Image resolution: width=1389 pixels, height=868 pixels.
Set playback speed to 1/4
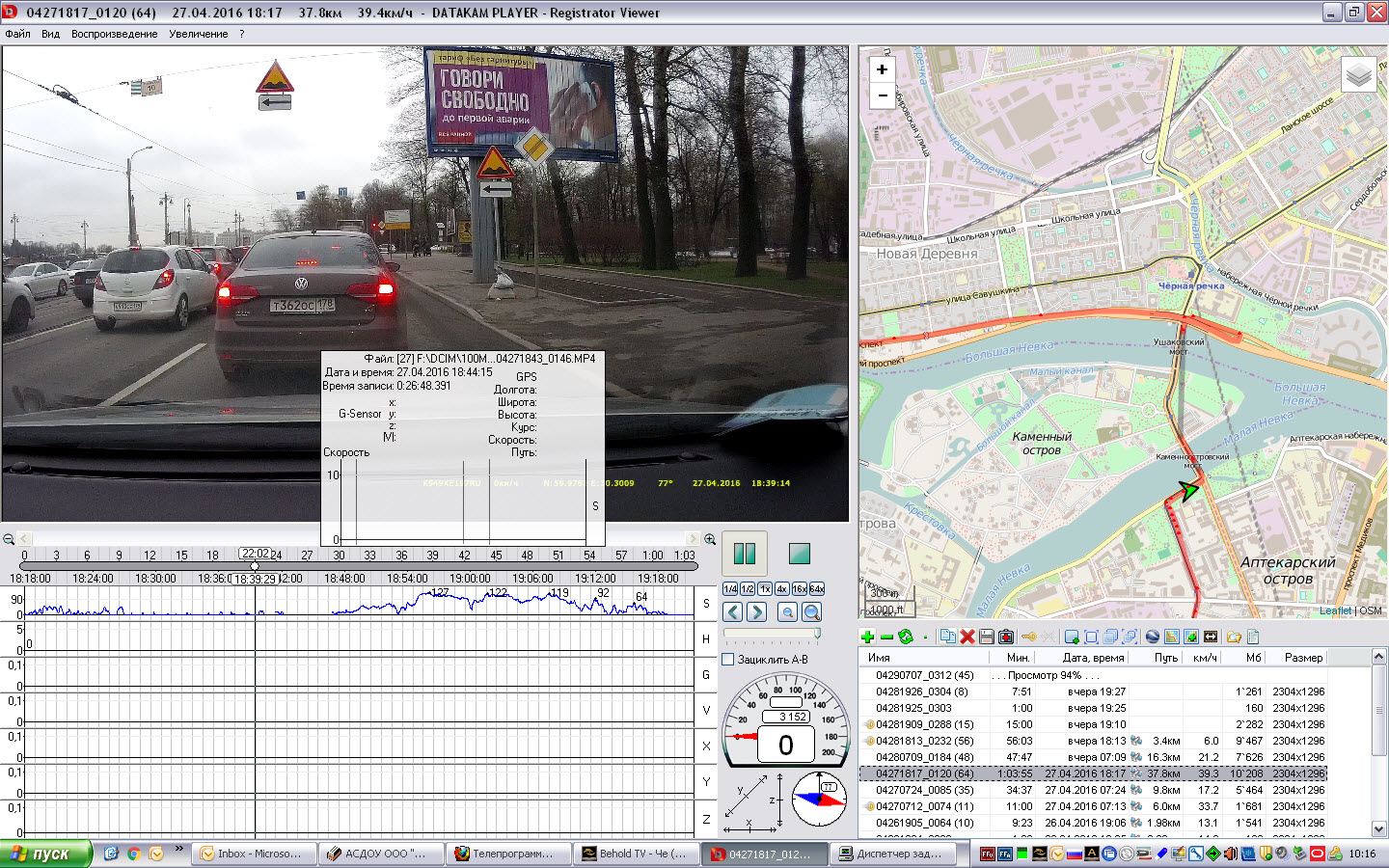point(730,588)
